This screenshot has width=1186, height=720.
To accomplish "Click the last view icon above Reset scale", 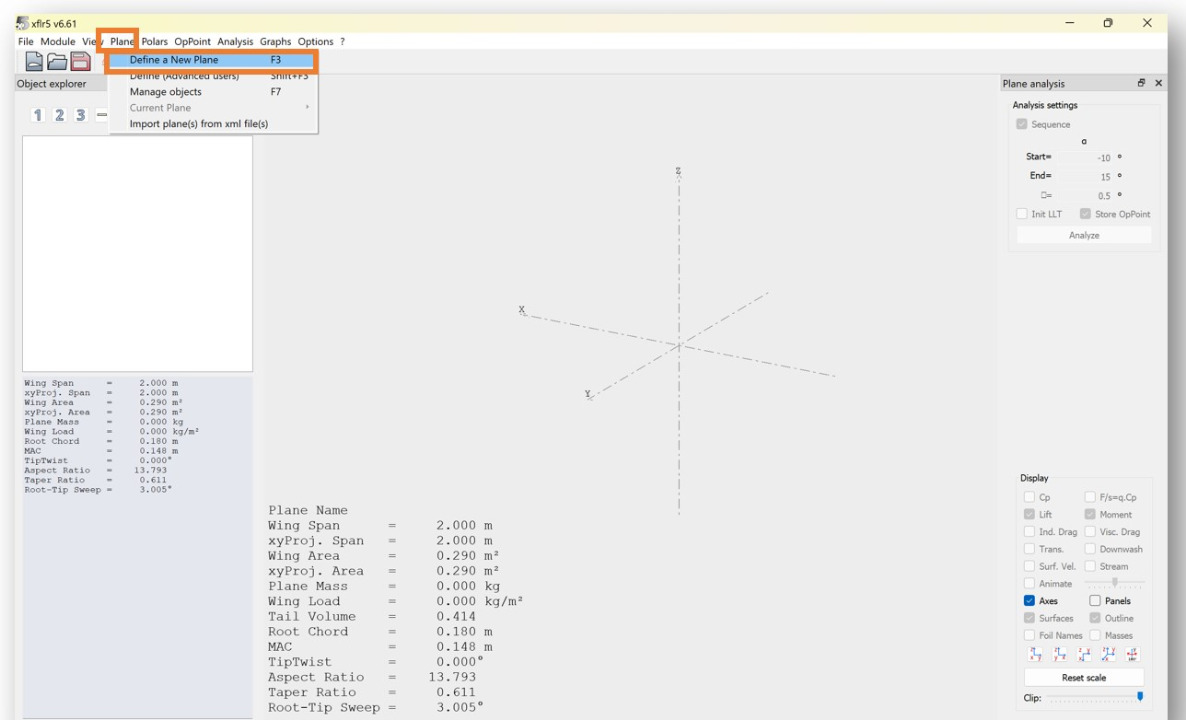I will pos(1132,655).
